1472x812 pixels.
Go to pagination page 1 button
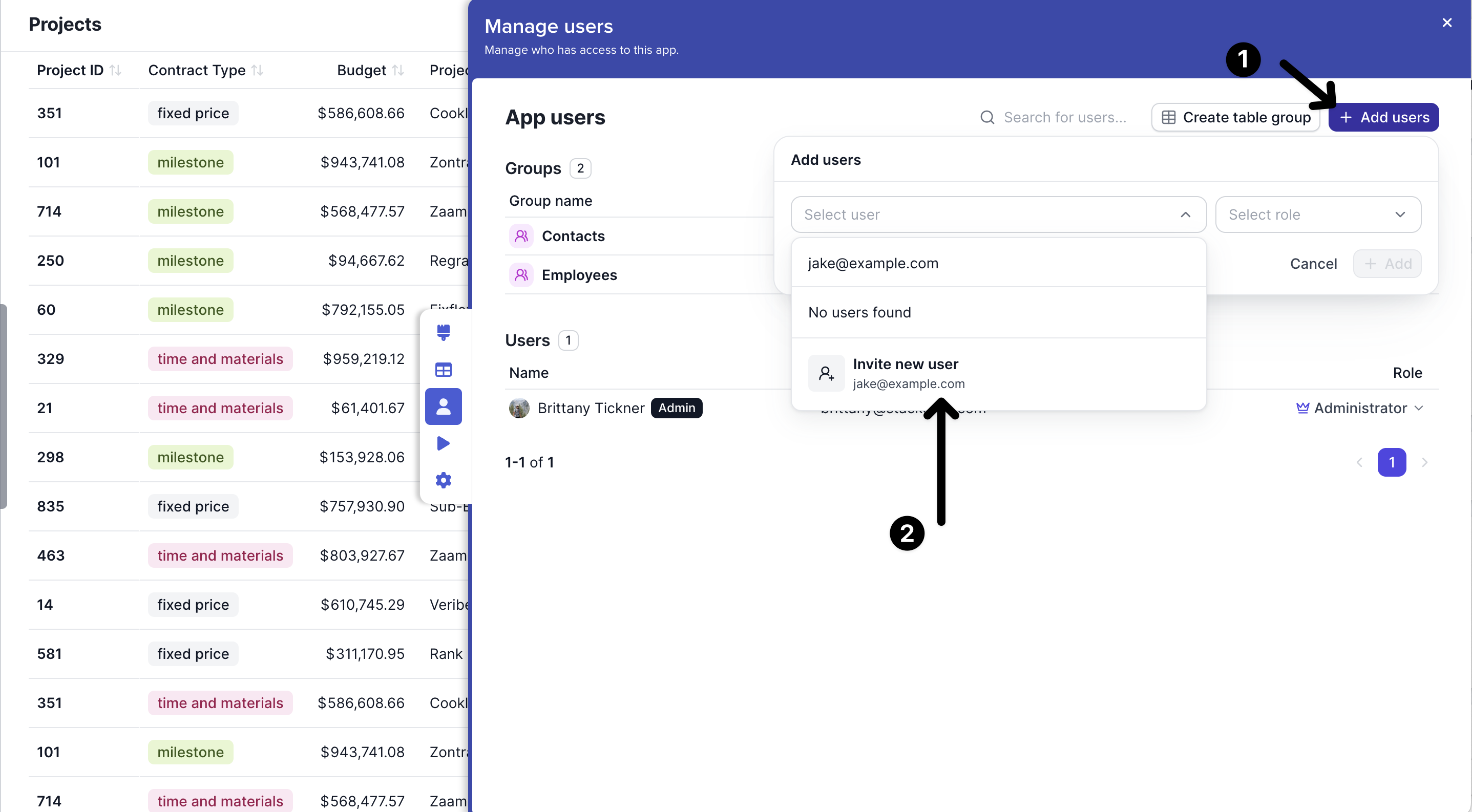pos(1392,462)
